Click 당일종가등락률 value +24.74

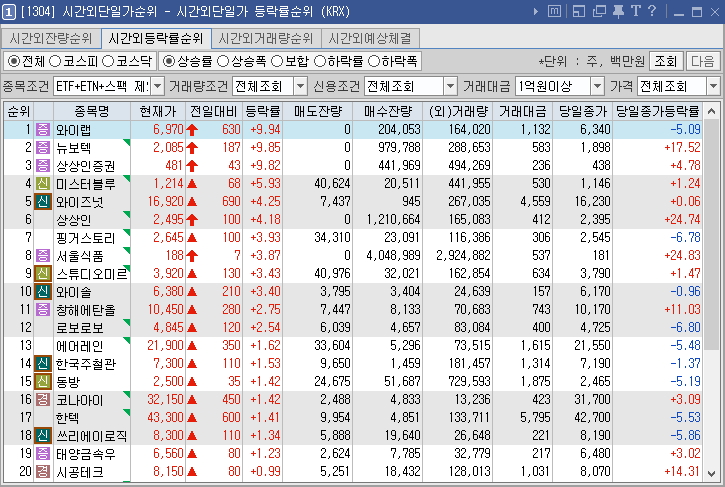pos(682,219)
